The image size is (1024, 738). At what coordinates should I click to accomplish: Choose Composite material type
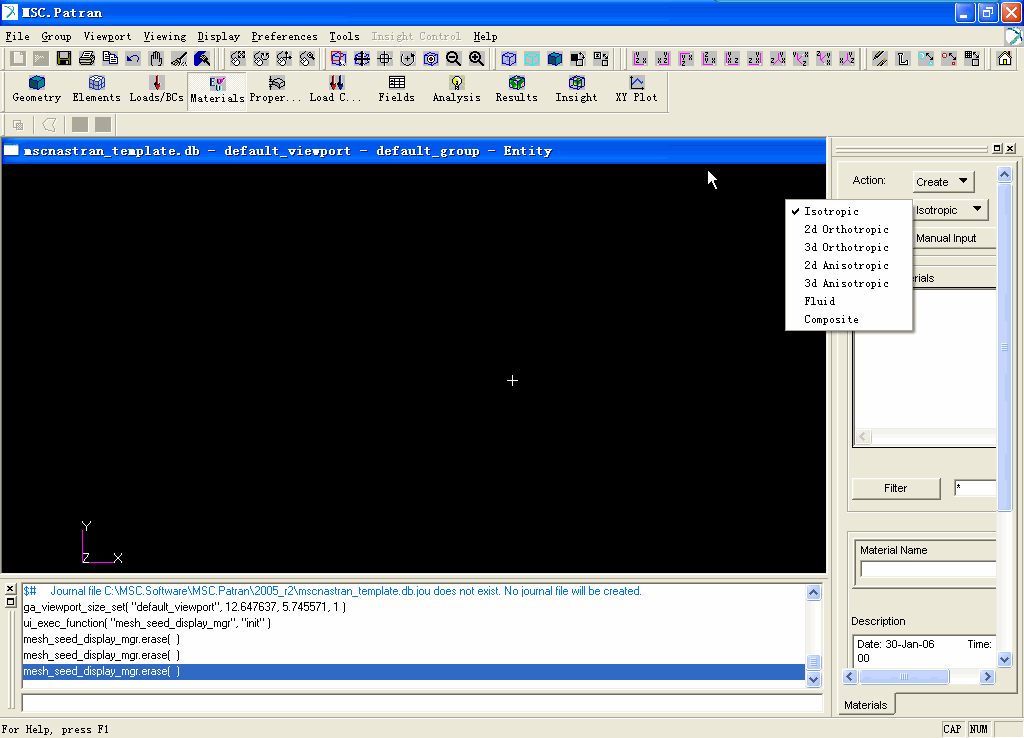[x=848, y=319]
